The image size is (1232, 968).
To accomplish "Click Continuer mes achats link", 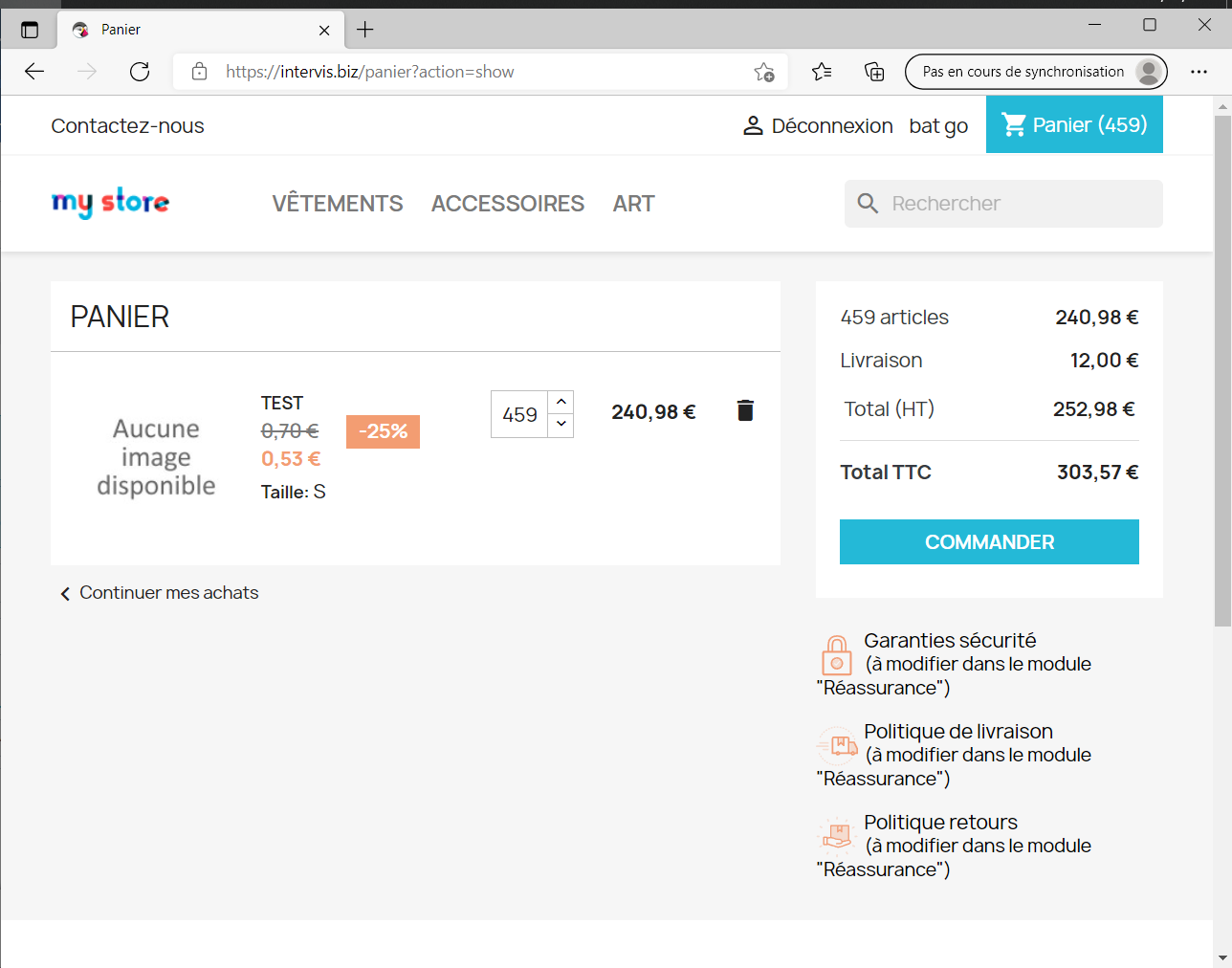I will point(168,593).
